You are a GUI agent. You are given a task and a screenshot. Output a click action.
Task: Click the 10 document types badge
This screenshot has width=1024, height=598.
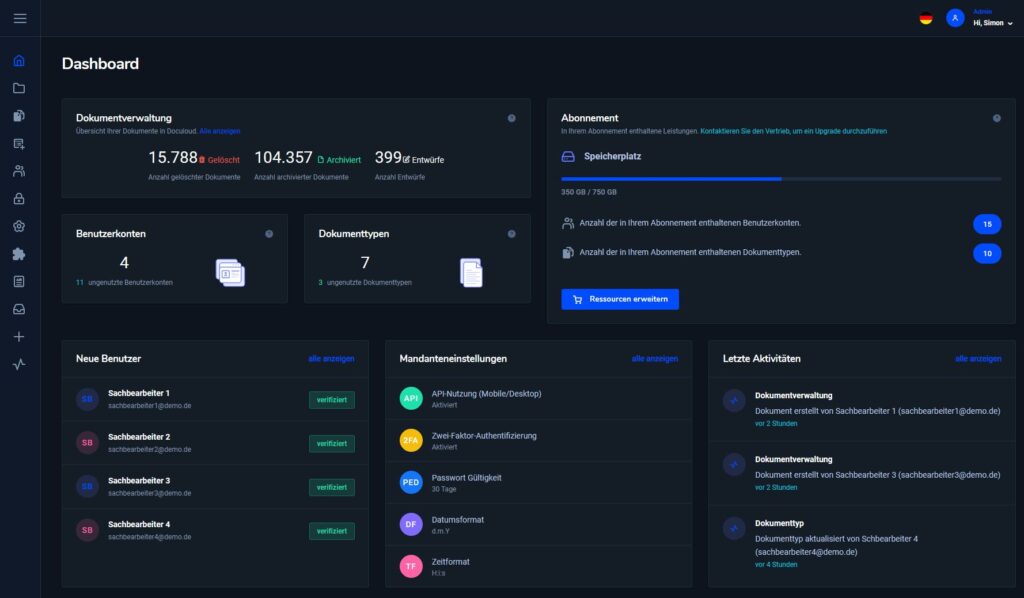tap(987, 253)
